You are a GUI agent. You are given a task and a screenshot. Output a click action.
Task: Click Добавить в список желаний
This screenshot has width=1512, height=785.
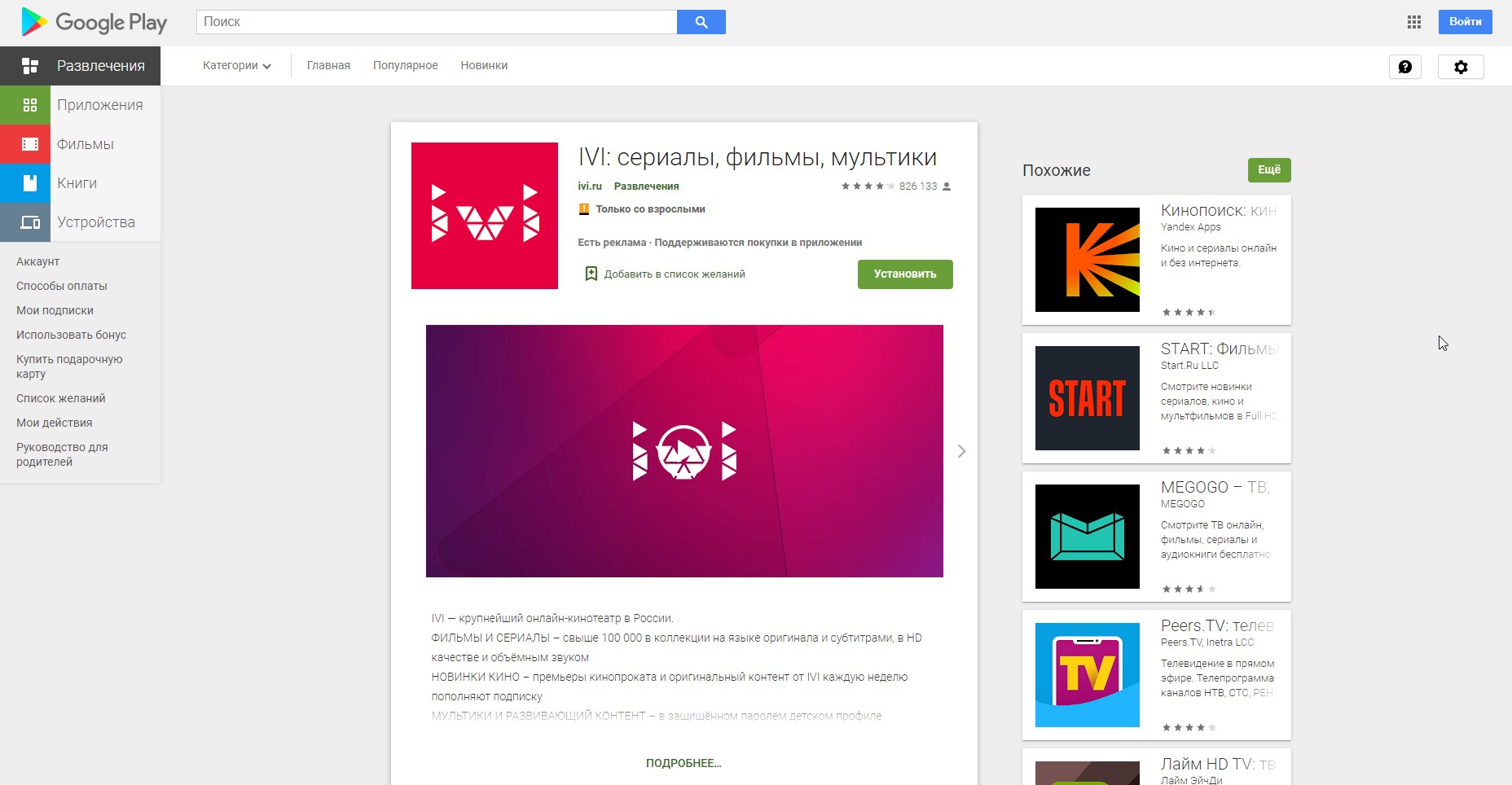[675, 274]
